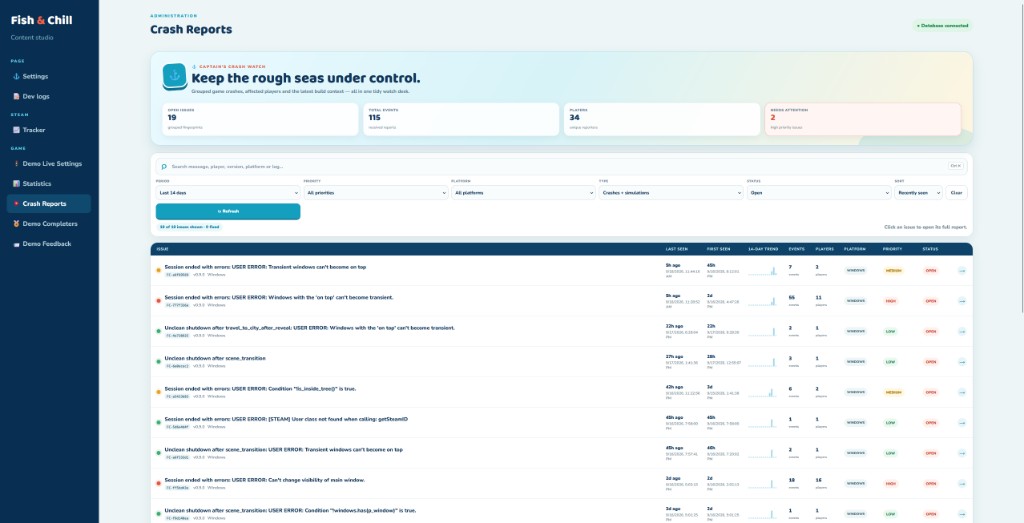The image size is (1024, 523).
Task: Change the 'Recently seen' sort dropdown
Action: click(x=918, y=193)
